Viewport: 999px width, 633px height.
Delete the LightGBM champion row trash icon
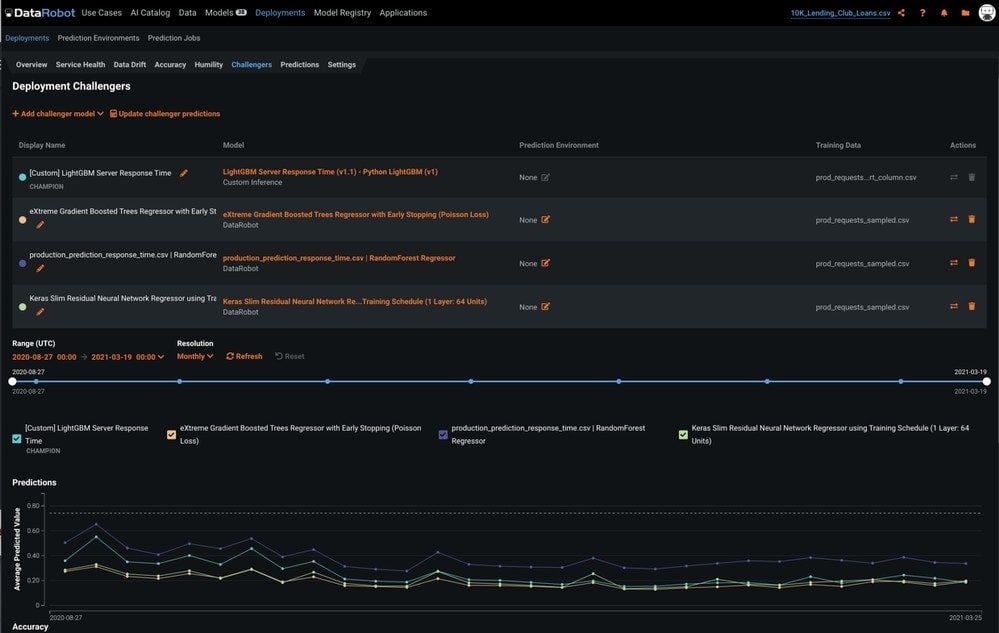click(972, 177)
